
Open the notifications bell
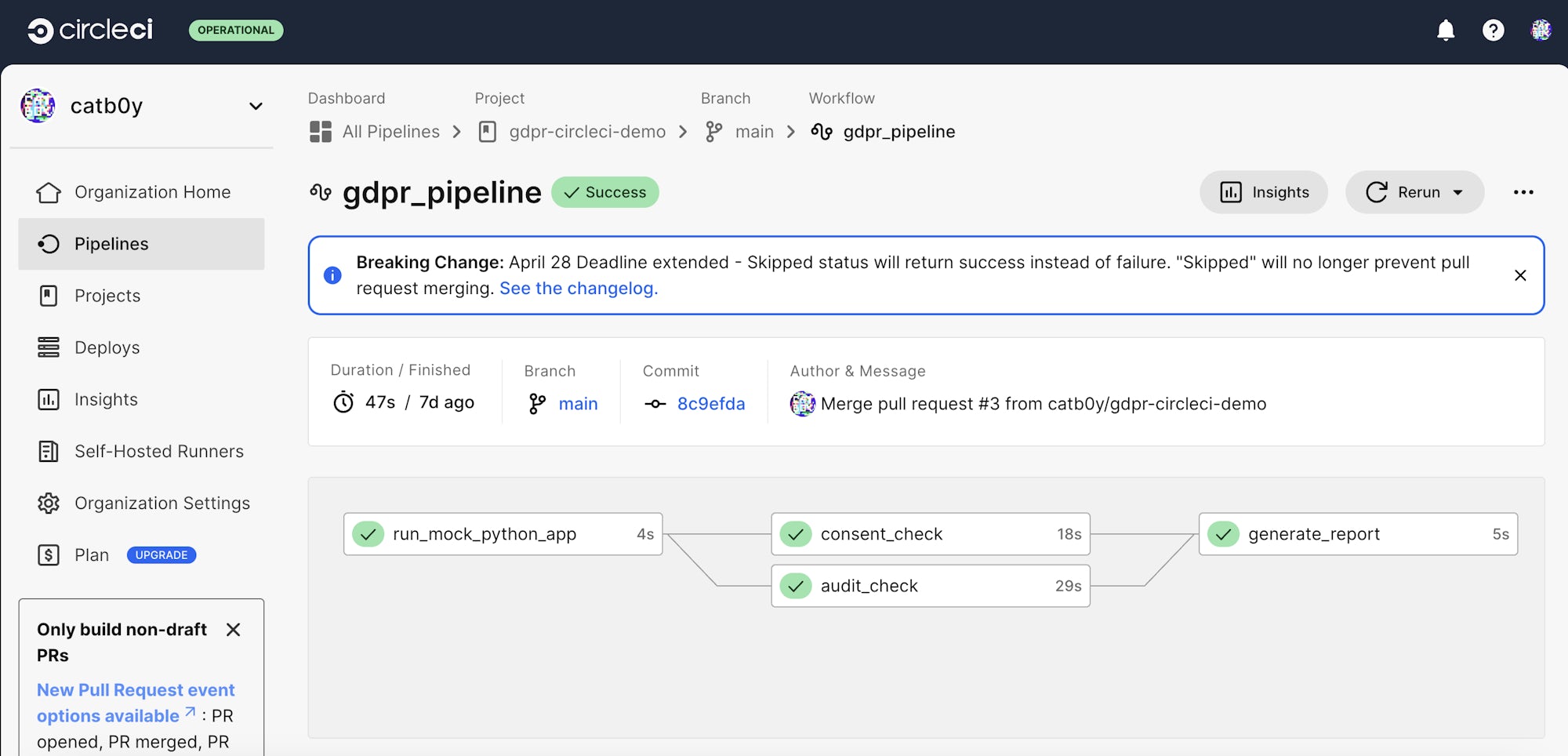tap(1446, 31)
